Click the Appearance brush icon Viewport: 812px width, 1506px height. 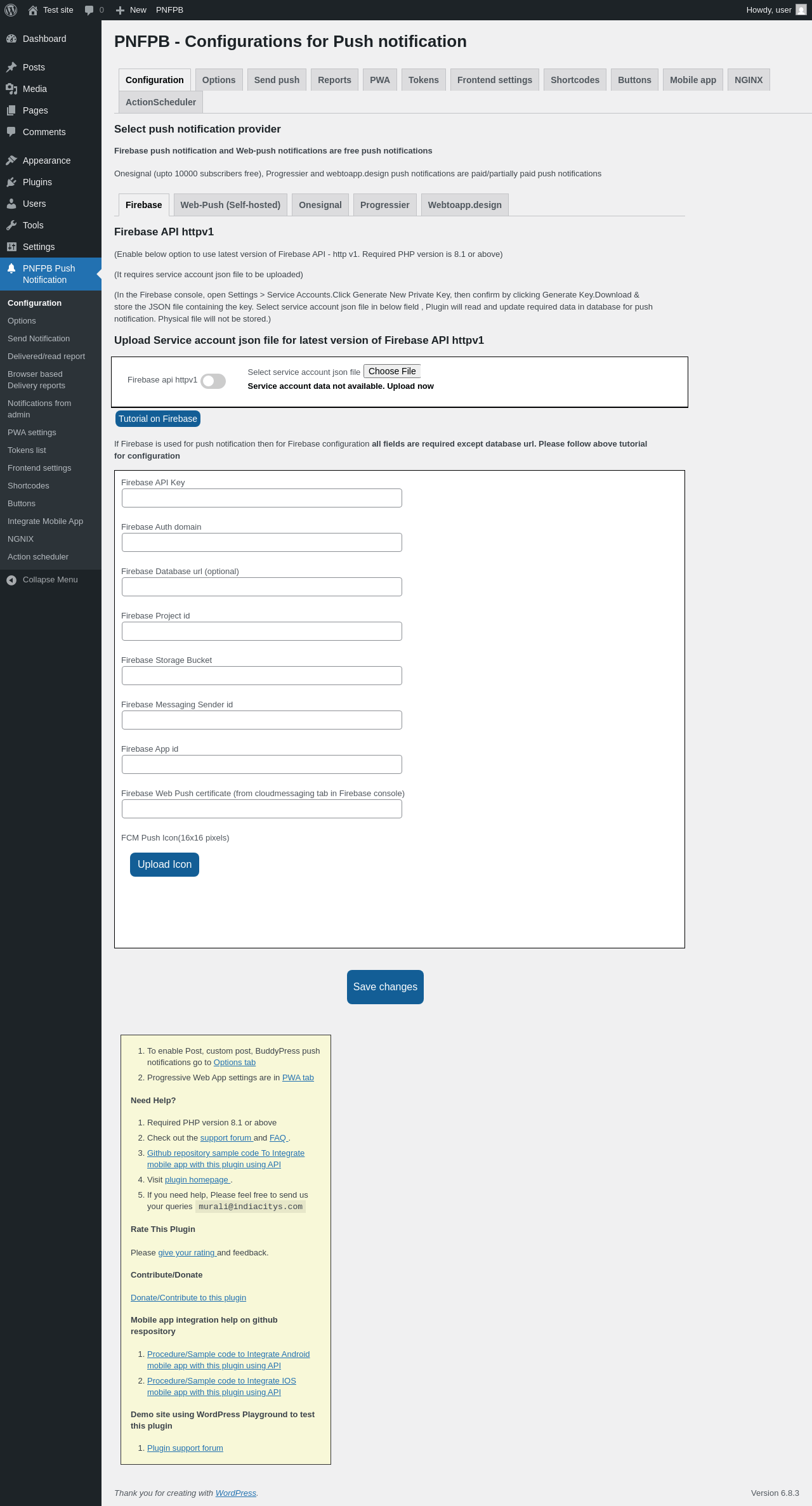coord(11,160)
